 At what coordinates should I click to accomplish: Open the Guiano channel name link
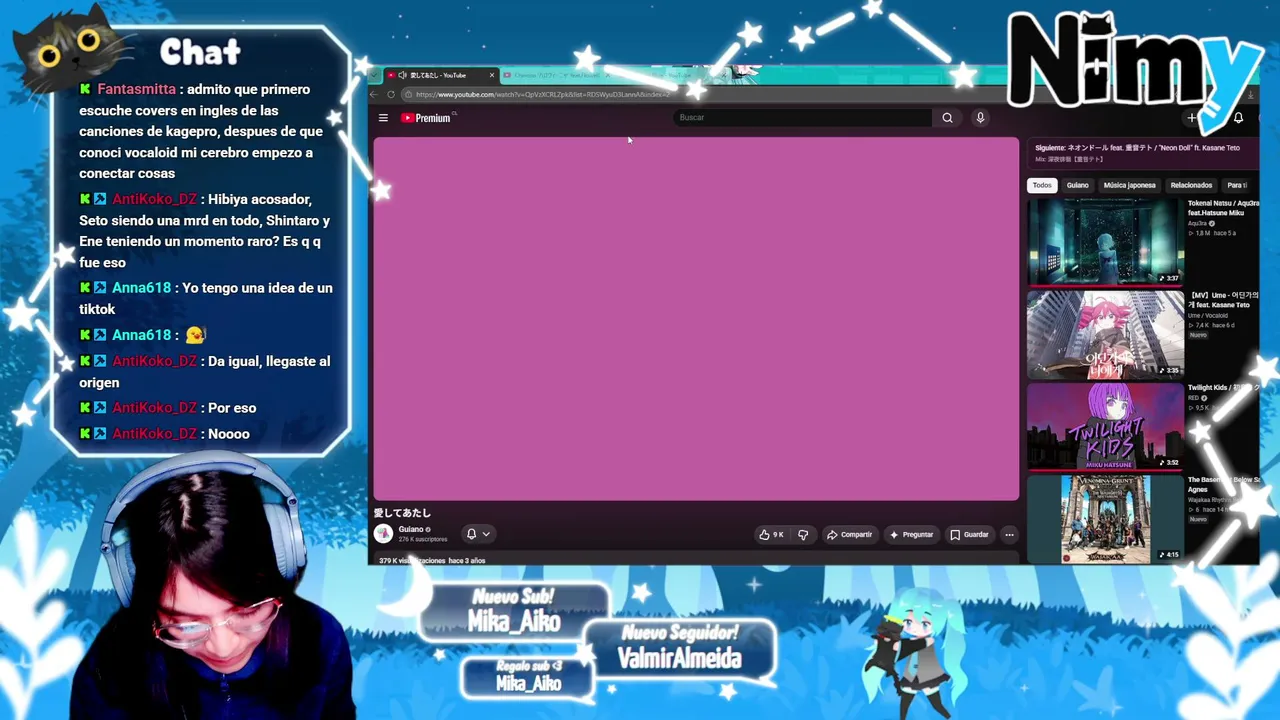click(411, 529)
